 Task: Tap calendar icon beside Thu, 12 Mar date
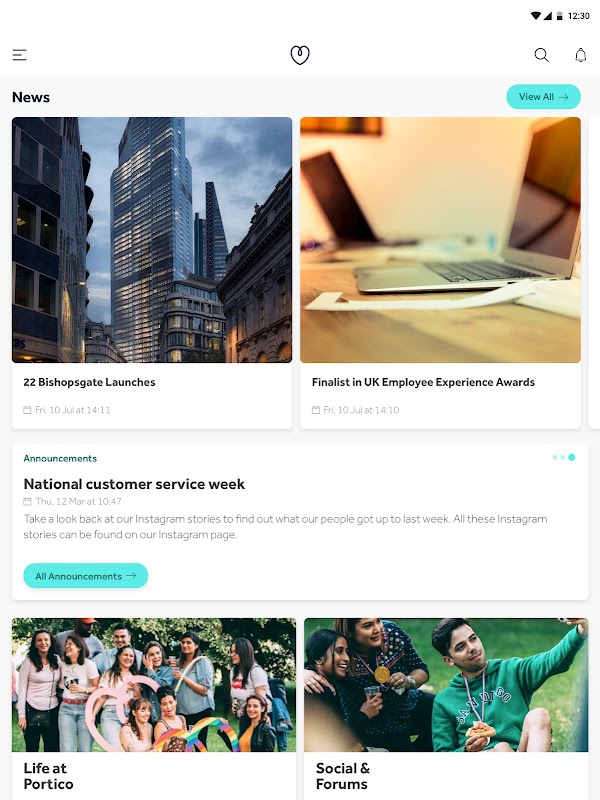pos(27,501)
